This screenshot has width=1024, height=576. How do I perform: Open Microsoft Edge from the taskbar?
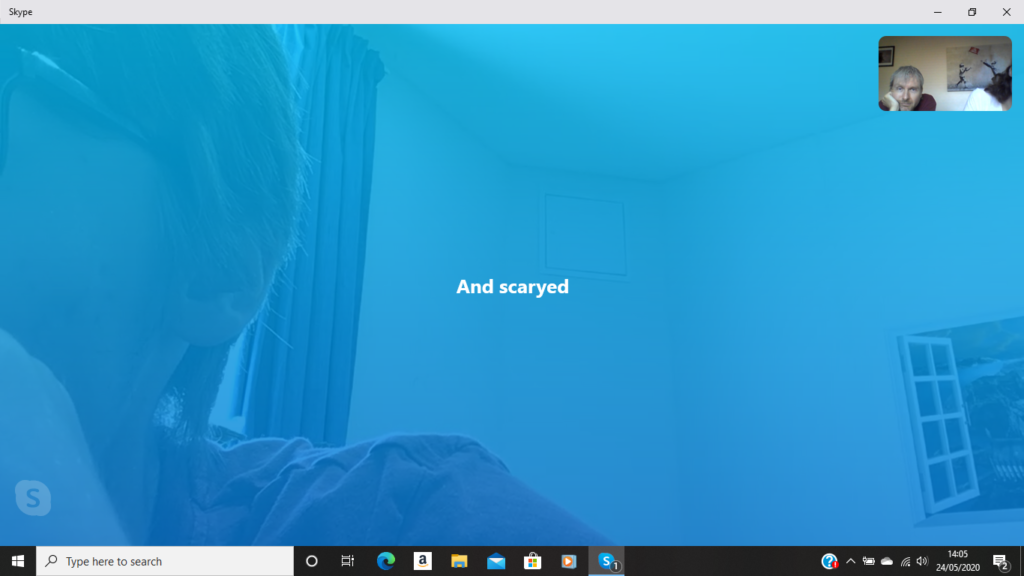[386, 561]
